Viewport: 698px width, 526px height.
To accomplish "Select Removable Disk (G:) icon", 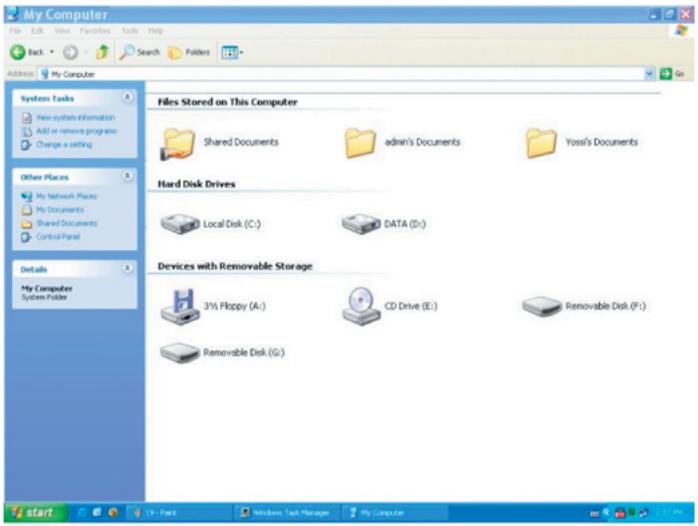I will pos(180,352).
